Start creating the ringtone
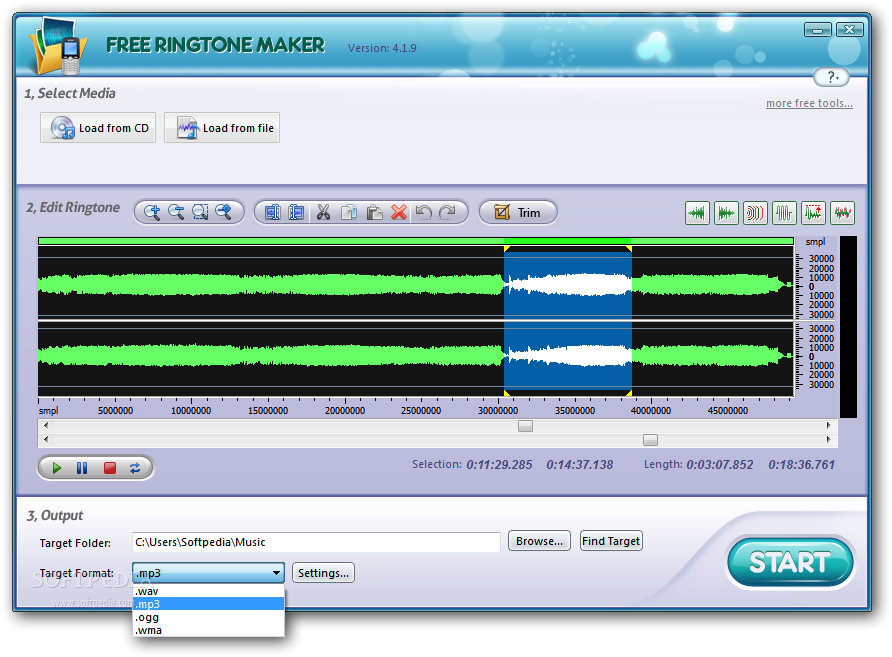 click(x=790, y=562)
